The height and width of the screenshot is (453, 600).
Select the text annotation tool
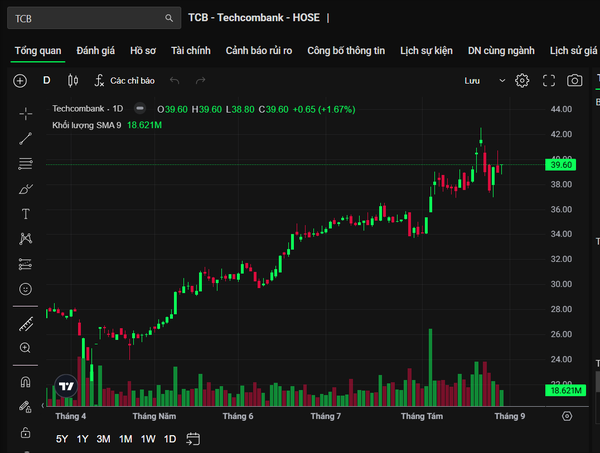[26, 214]
